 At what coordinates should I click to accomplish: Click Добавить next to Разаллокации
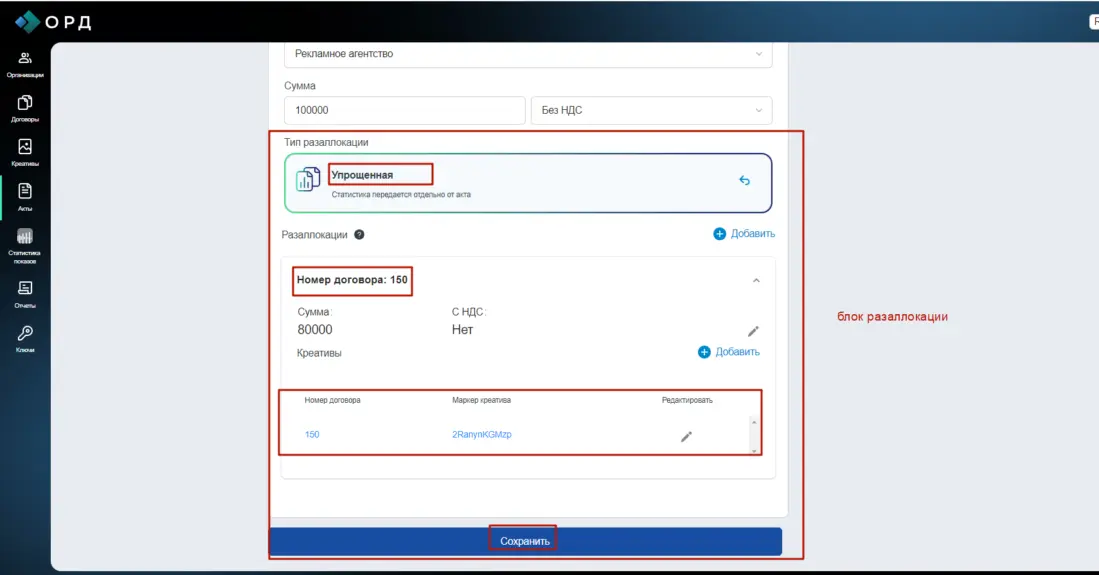[x=744, y=234]
